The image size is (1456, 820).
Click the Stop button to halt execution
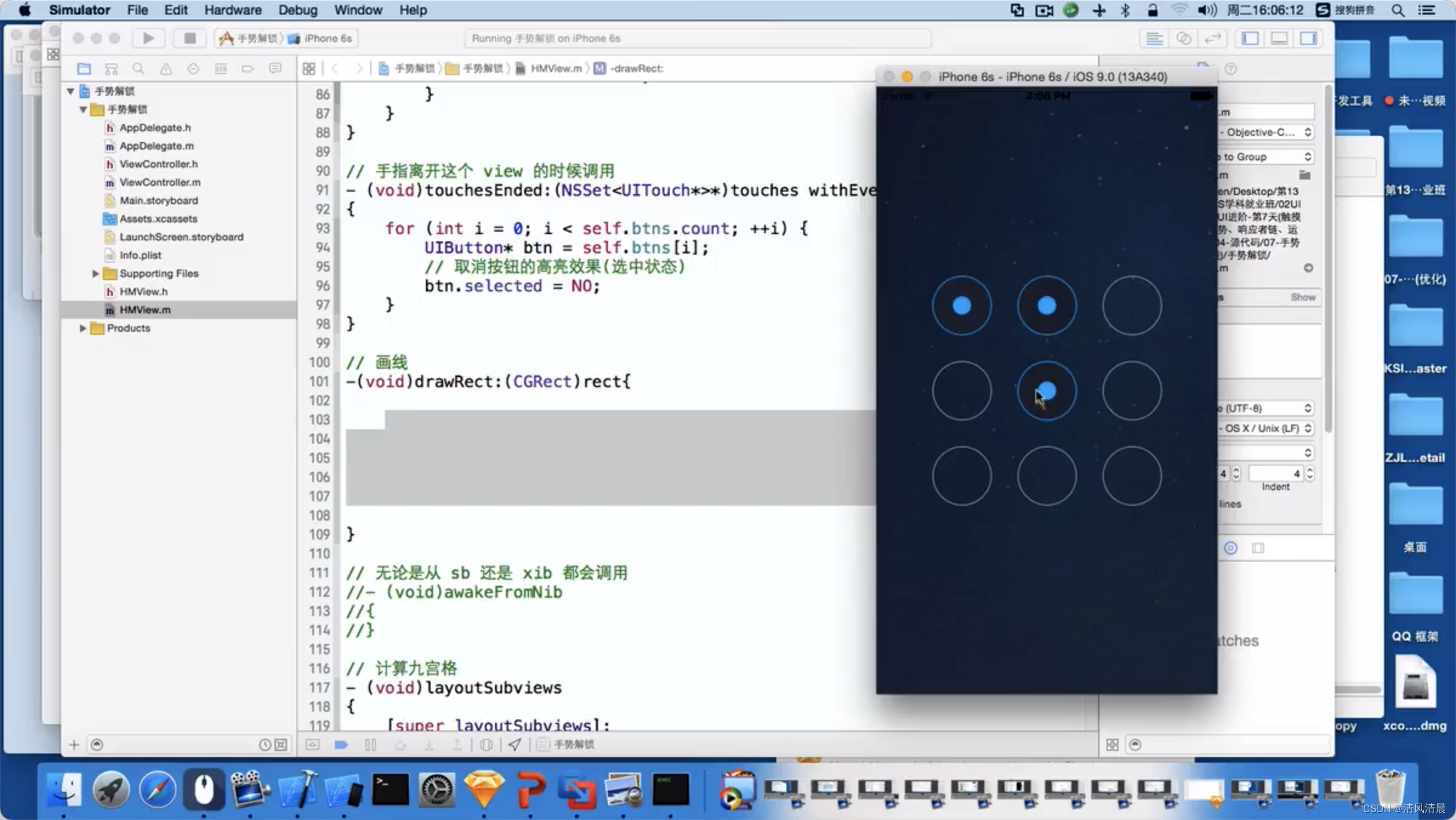[188, 38]
